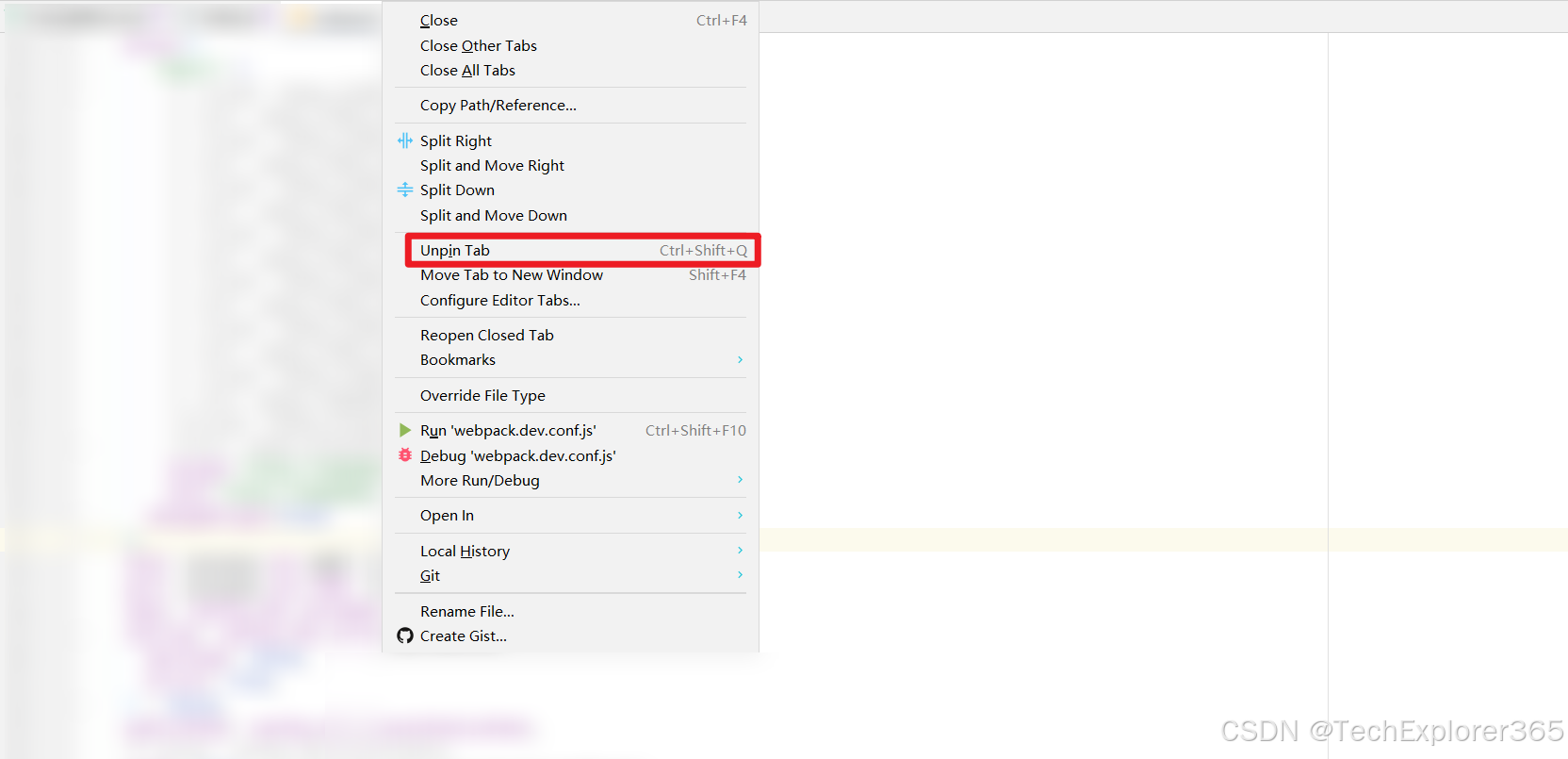Choose Unpin Tab menu entry
Screen dimensions: 1568x759
[x=582, y=250]
